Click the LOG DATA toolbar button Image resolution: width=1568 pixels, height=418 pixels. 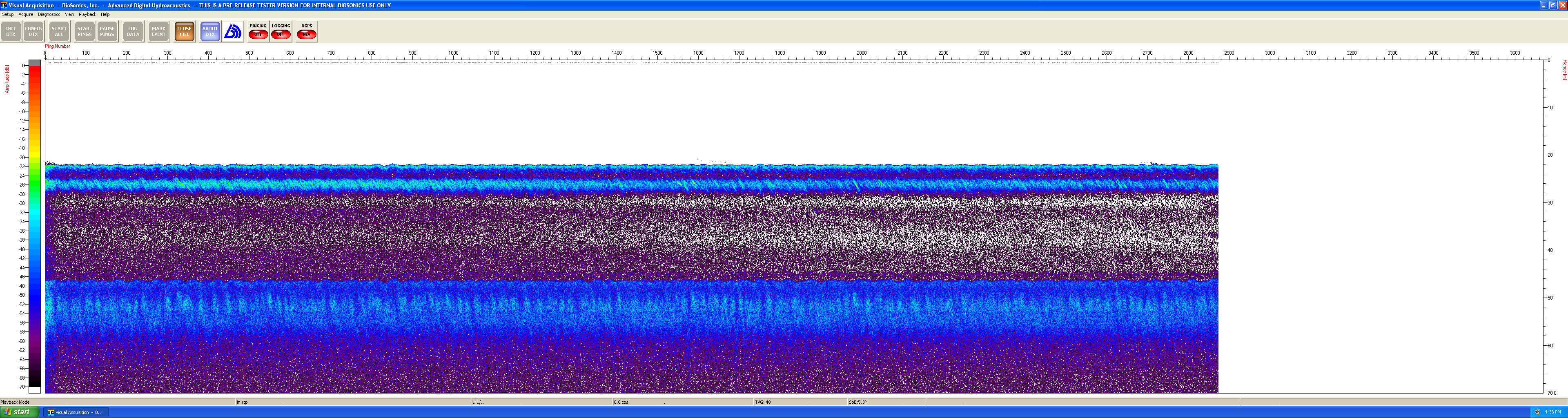[133, 32]
